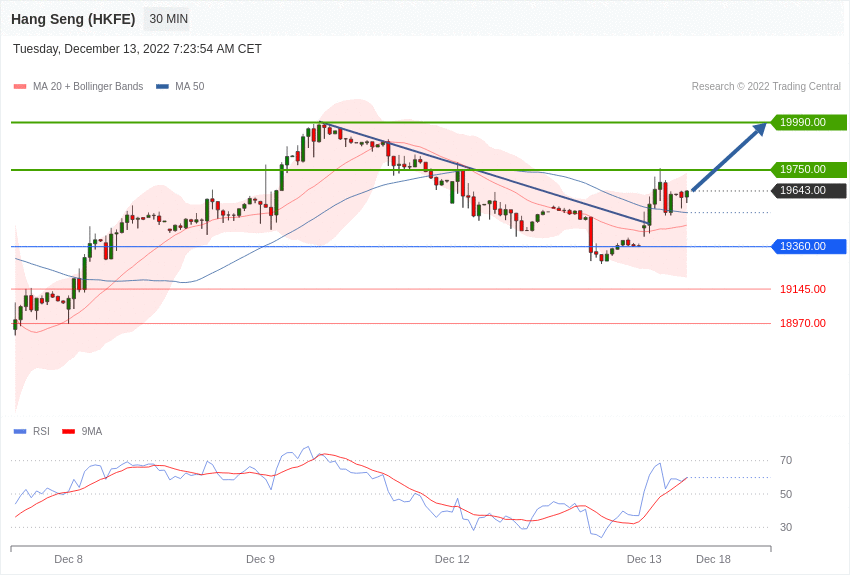Image resolution: width=850 pixels, height=576 pixels.
Task: Click the RSI legend blue swatch
Action: coord(20,432)
